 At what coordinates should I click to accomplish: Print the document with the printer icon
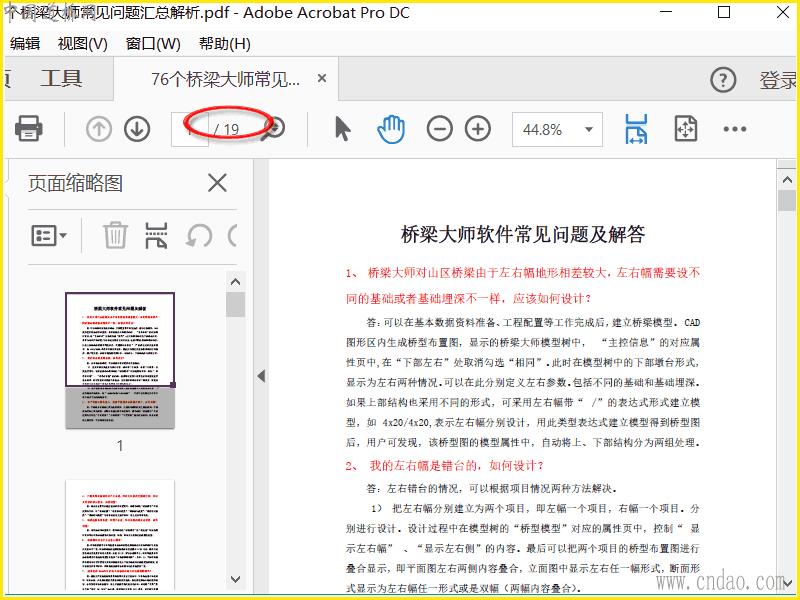(29, 129)
